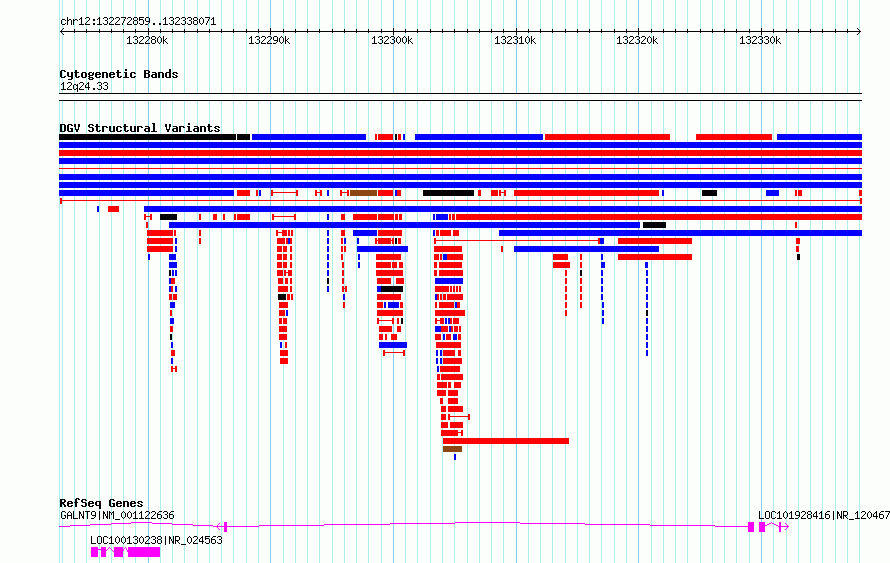Click the 132300k ruler tick label
The width and height of the screenshot is (890, 563).
(x=392, y=40)
